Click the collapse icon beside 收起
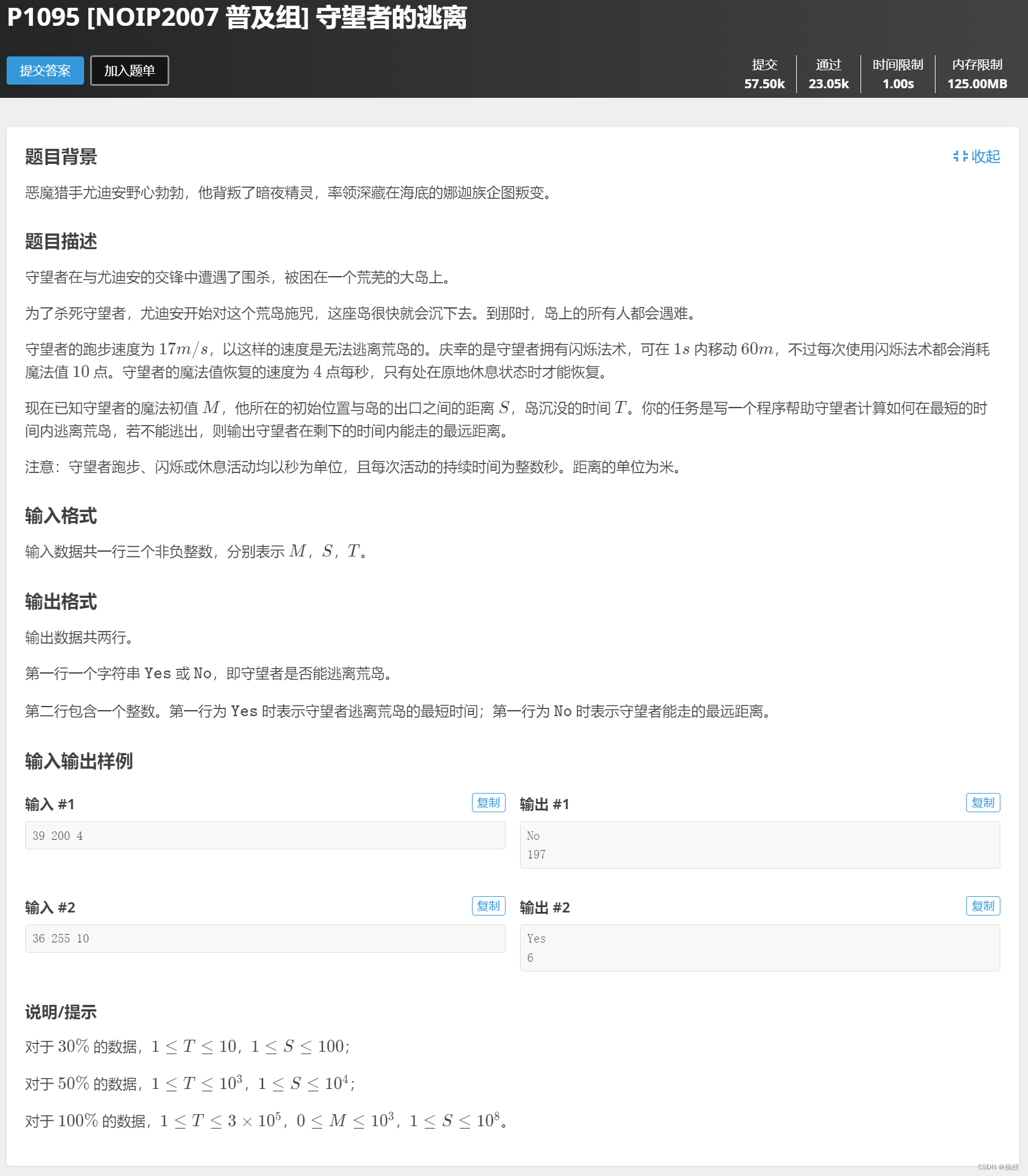This screenshot has width=1028, height=1176. click(x=960, y=157)
